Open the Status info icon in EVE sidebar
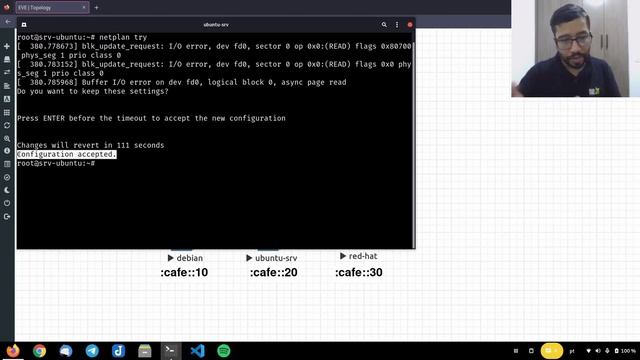Screen dimensions: 640x360 7,151
